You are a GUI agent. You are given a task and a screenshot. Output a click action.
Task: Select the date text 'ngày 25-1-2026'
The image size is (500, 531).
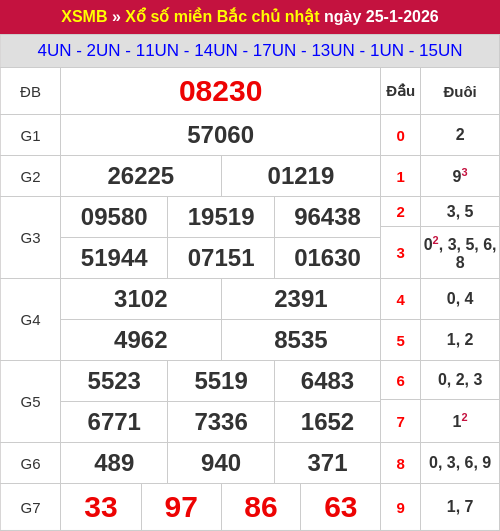coord(381,16)
